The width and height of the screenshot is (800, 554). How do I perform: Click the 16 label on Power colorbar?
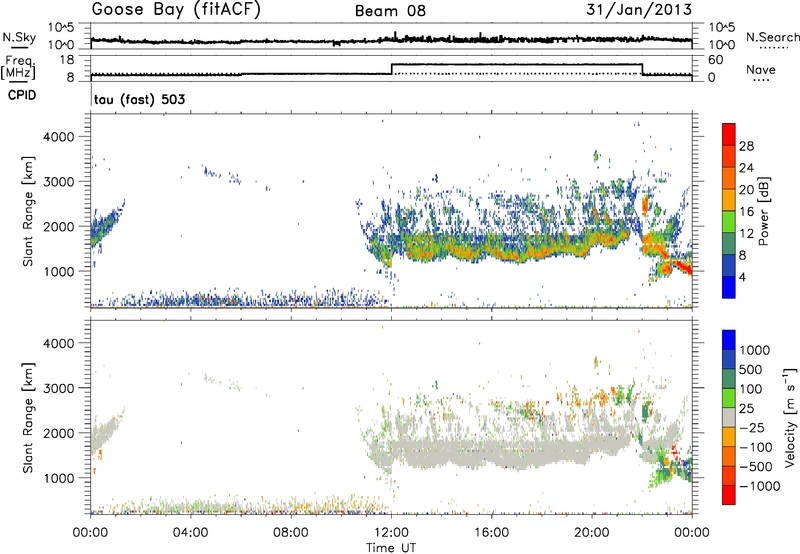click(746, 212)
